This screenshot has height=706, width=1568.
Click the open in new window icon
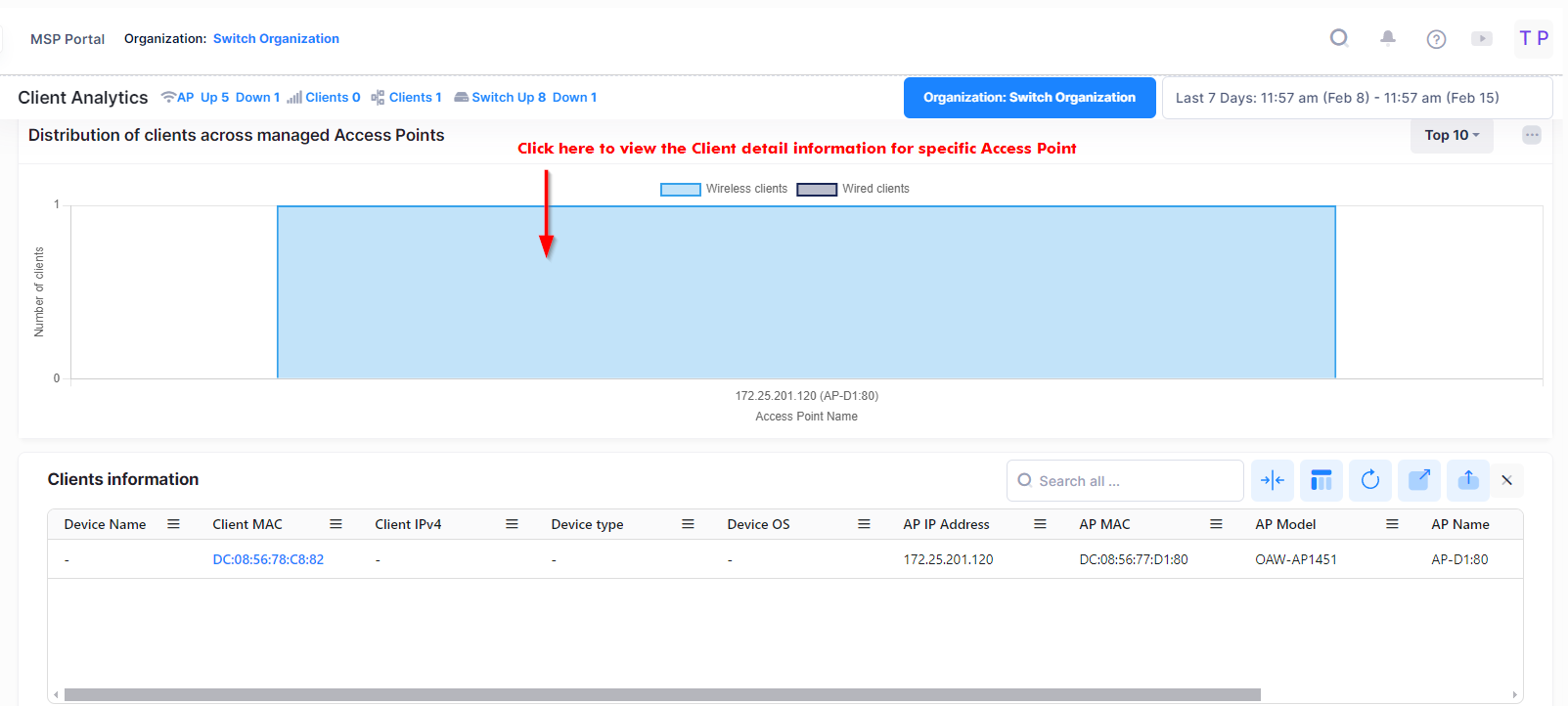pos(1418,480)
